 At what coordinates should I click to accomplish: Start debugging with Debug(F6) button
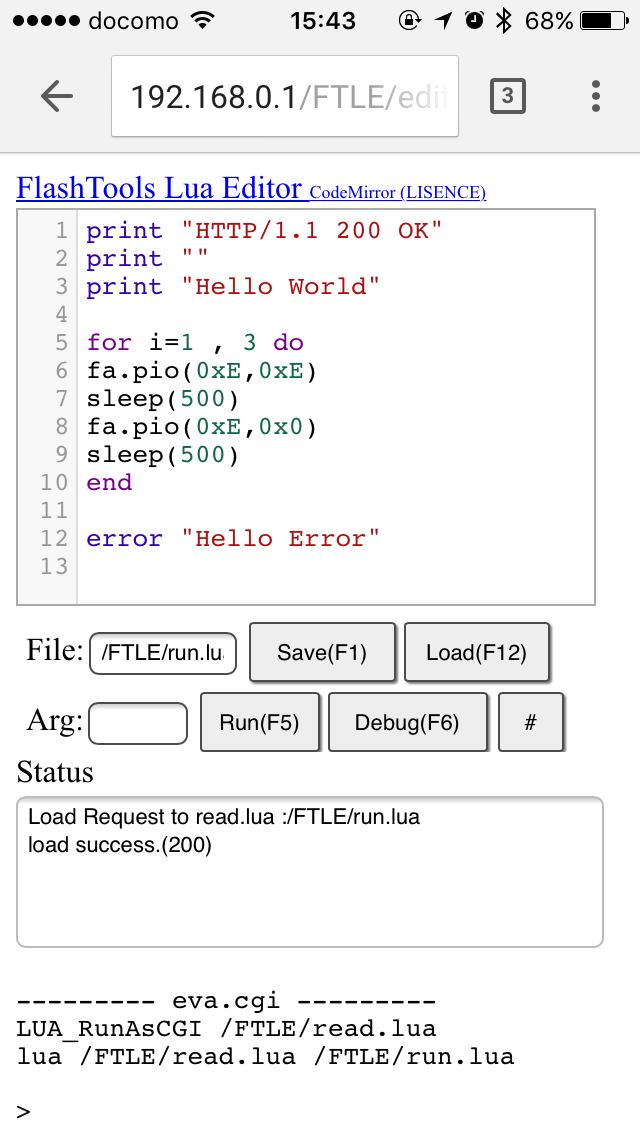pyautogui.click(x=408, y=722)
